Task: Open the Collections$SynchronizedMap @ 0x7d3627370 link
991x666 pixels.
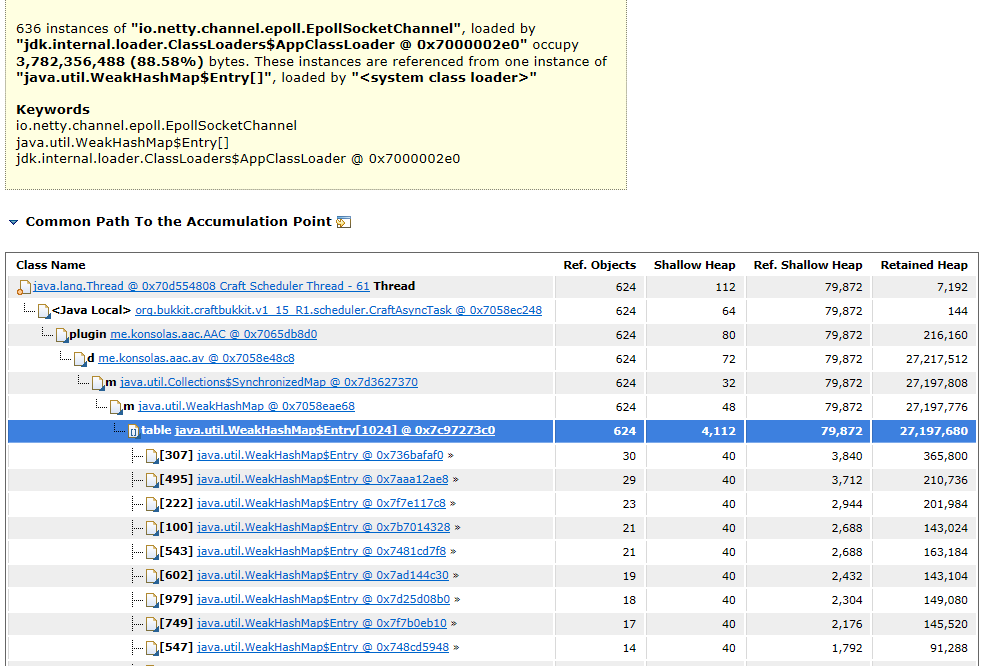Action: tap(269, 382)
